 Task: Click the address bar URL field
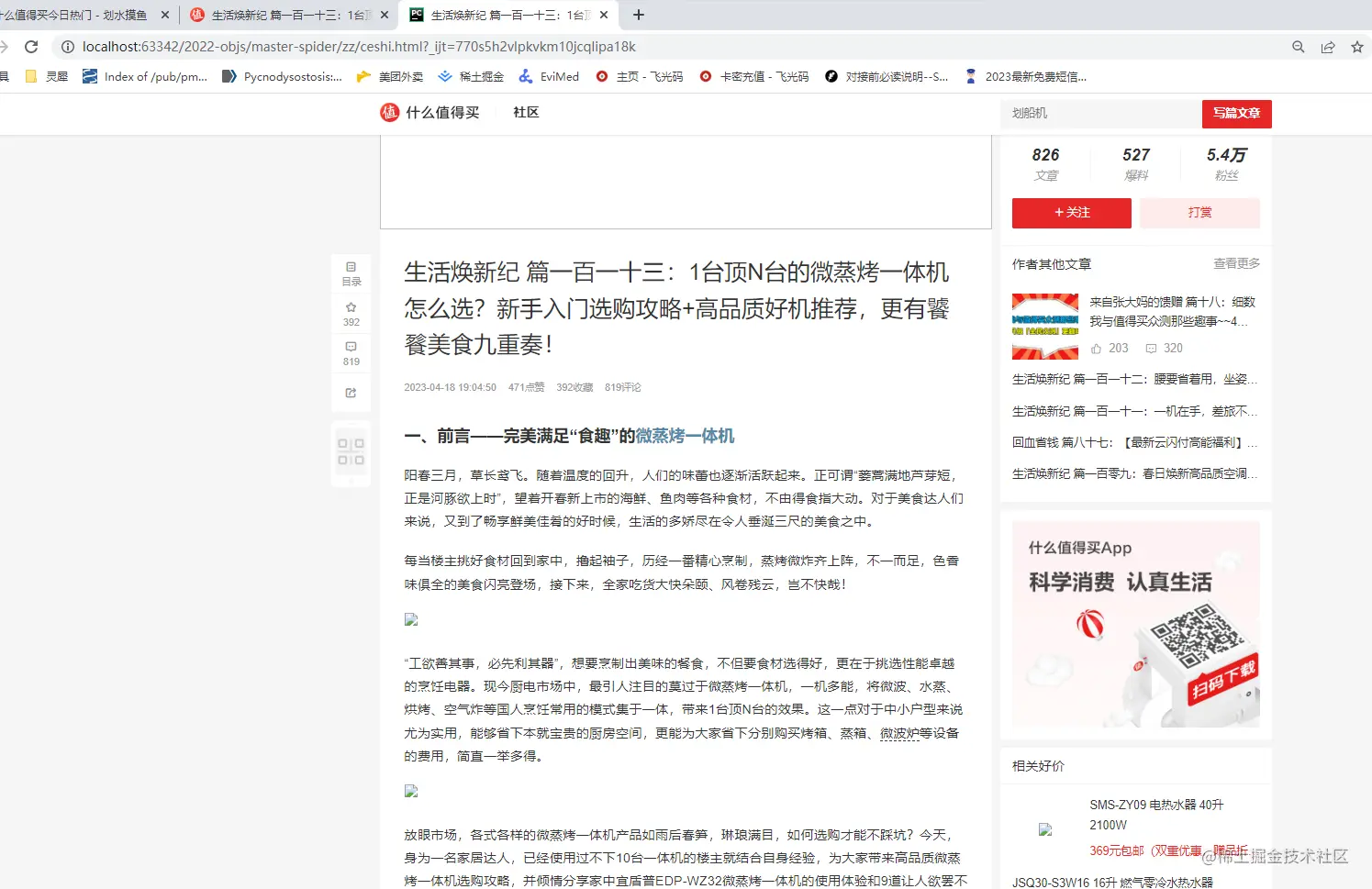click(359, 47)
